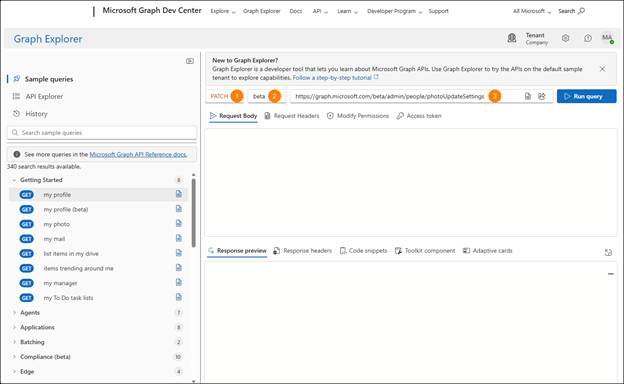The image size is (624, 384).
Task: Open docs icon for my profile
Action: [x=179, y=194]
